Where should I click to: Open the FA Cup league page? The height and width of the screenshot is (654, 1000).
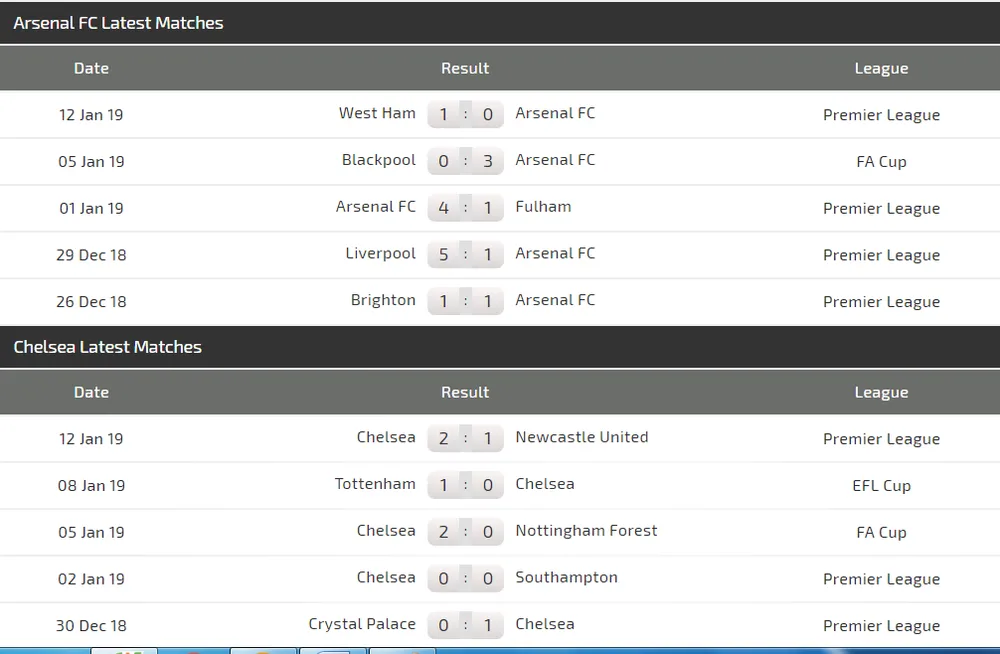pos(881,161)
